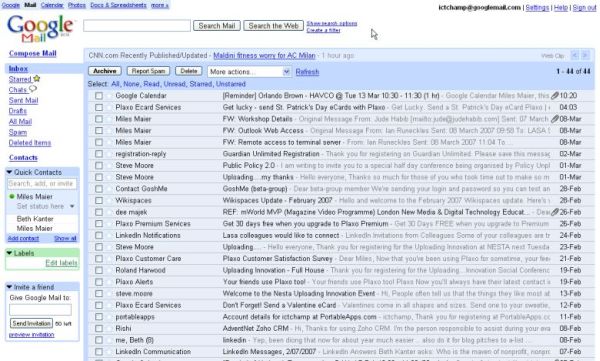Click the green online status dot for Miles Maier
This screenshot has width=600, height=361.
click(12, 196)
